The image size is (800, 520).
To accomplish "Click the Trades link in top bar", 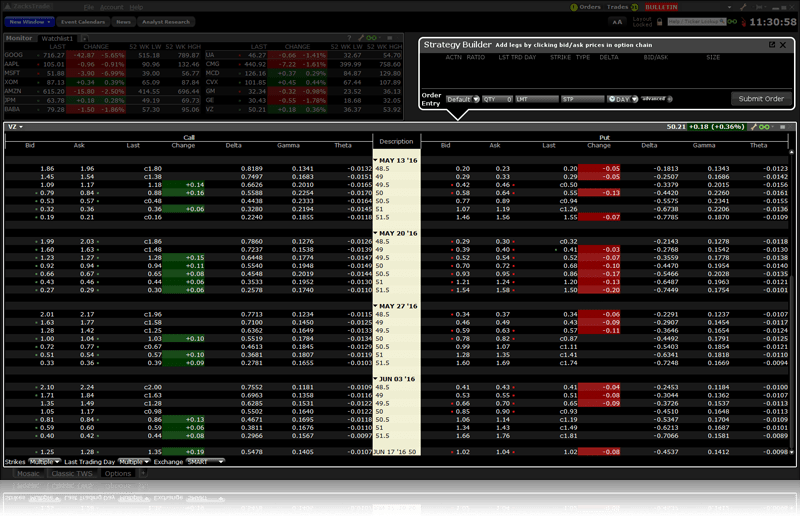I will pyautogui.click(x=617, y=7).
